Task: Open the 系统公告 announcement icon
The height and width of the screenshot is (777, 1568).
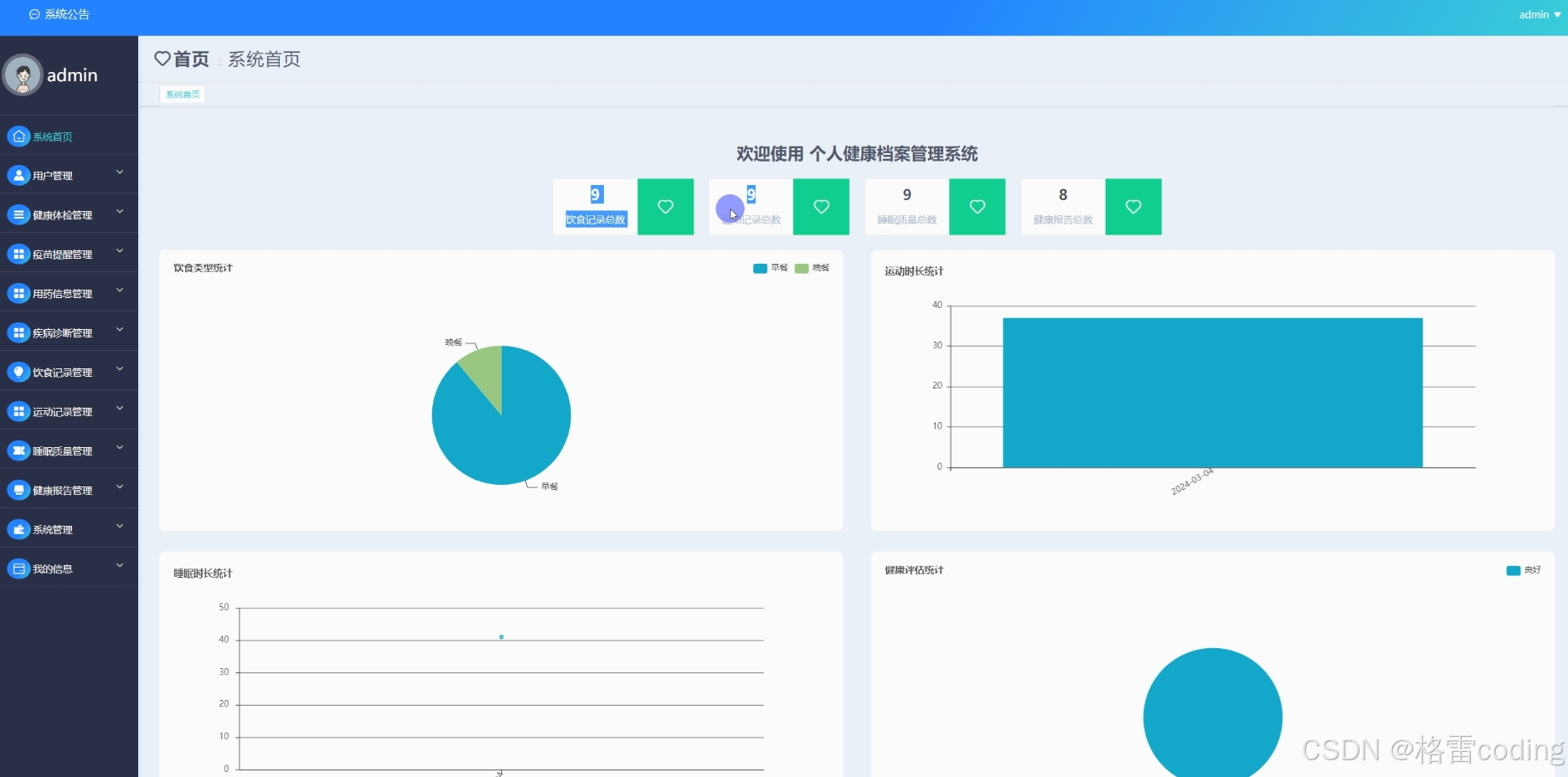Action: 34,14
